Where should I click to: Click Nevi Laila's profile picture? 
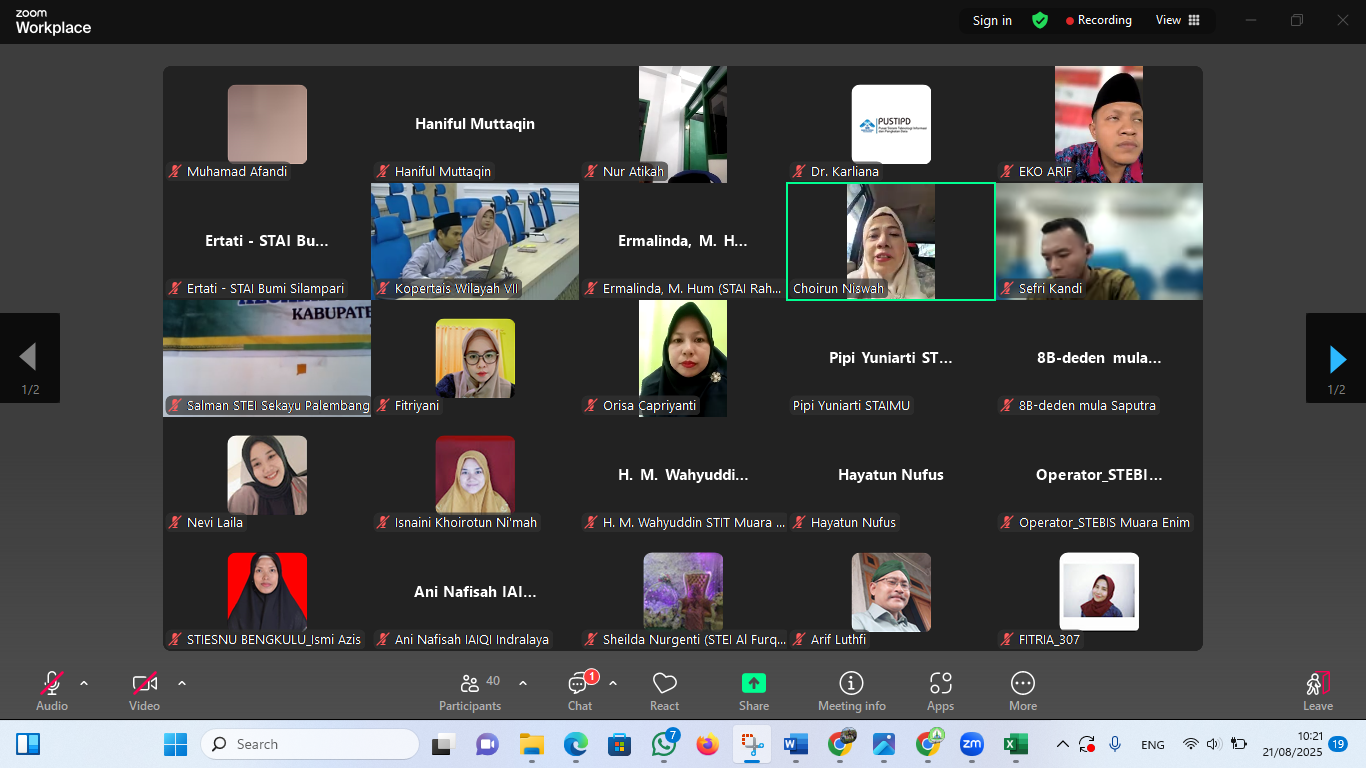pos(267,475)
